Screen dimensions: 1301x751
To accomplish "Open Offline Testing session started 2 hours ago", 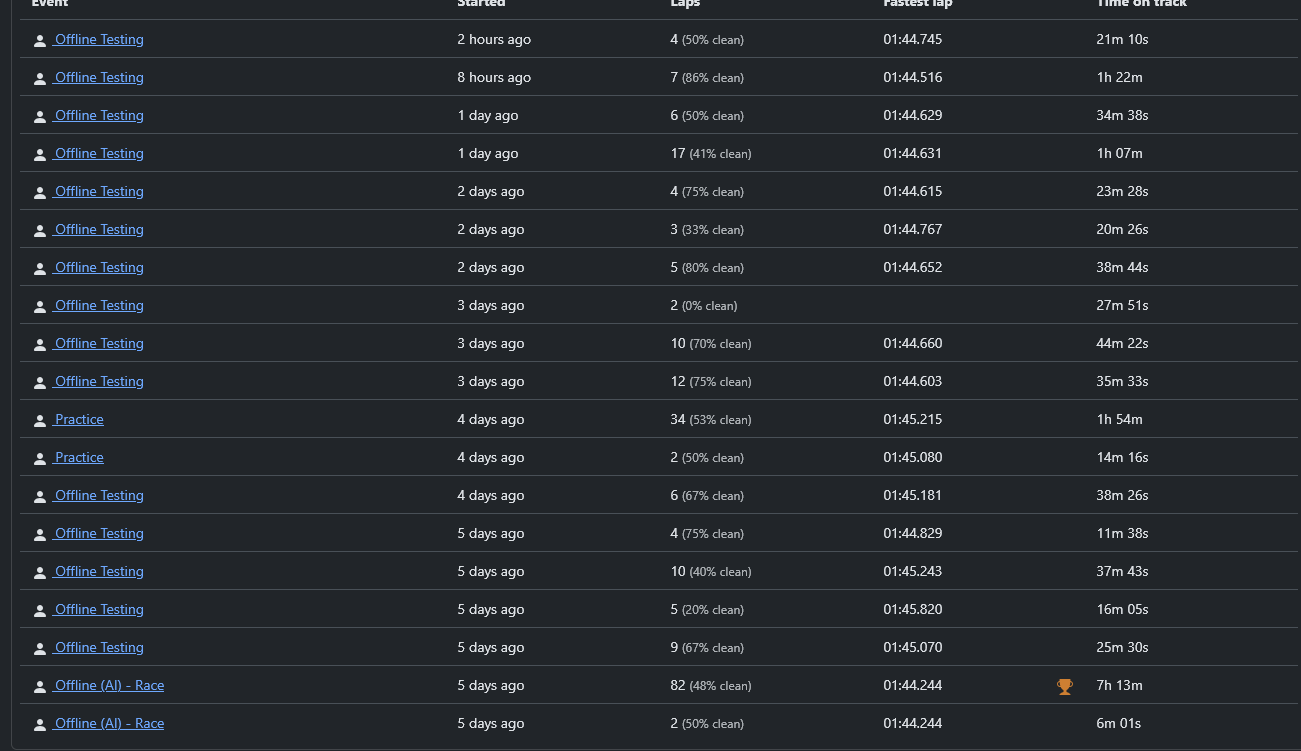I will pyautogui.click(x=98, y=39).
